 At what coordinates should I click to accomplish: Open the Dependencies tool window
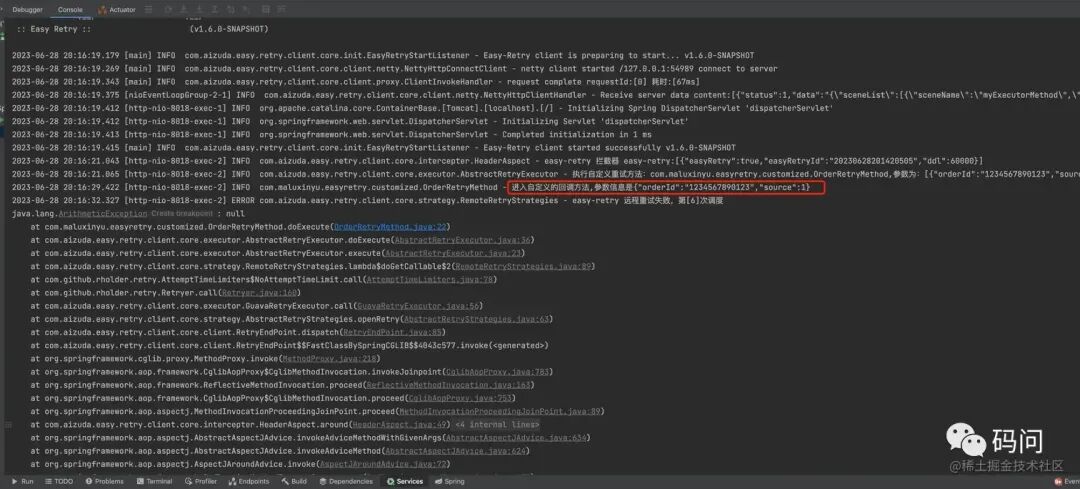point(346,481)
